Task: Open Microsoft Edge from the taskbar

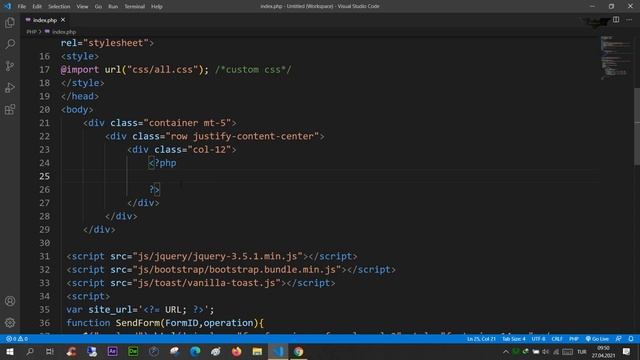Action: tap(195, 351)
